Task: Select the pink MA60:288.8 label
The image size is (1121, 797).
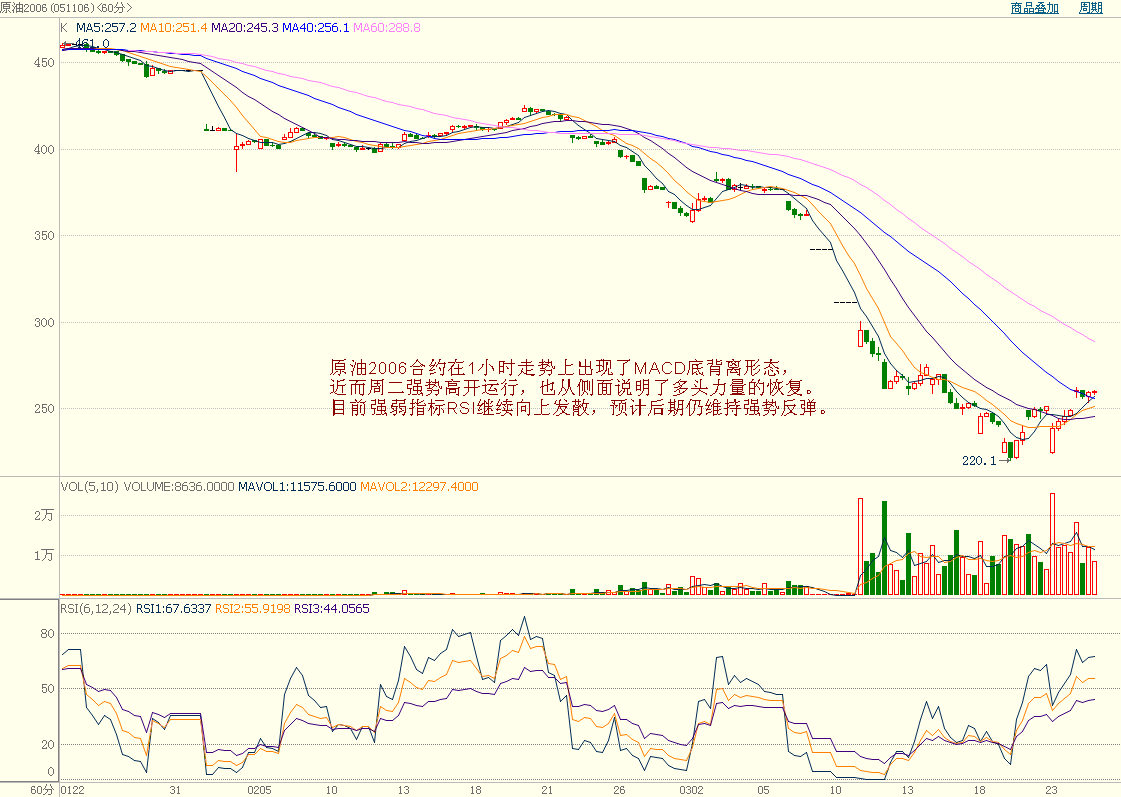Action: 387,28
